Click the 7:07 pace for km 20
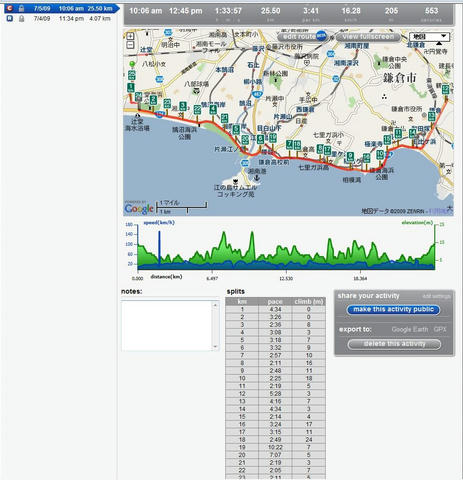 pyautogui.click(x=275, y=455)
